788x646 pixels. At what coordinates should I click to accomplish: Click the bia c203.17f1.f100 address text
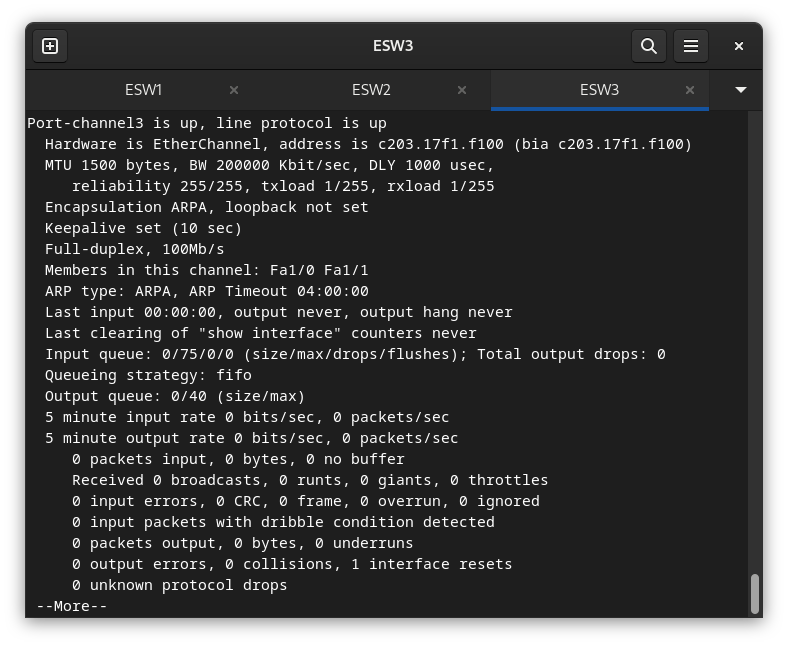tap(603, 144)
